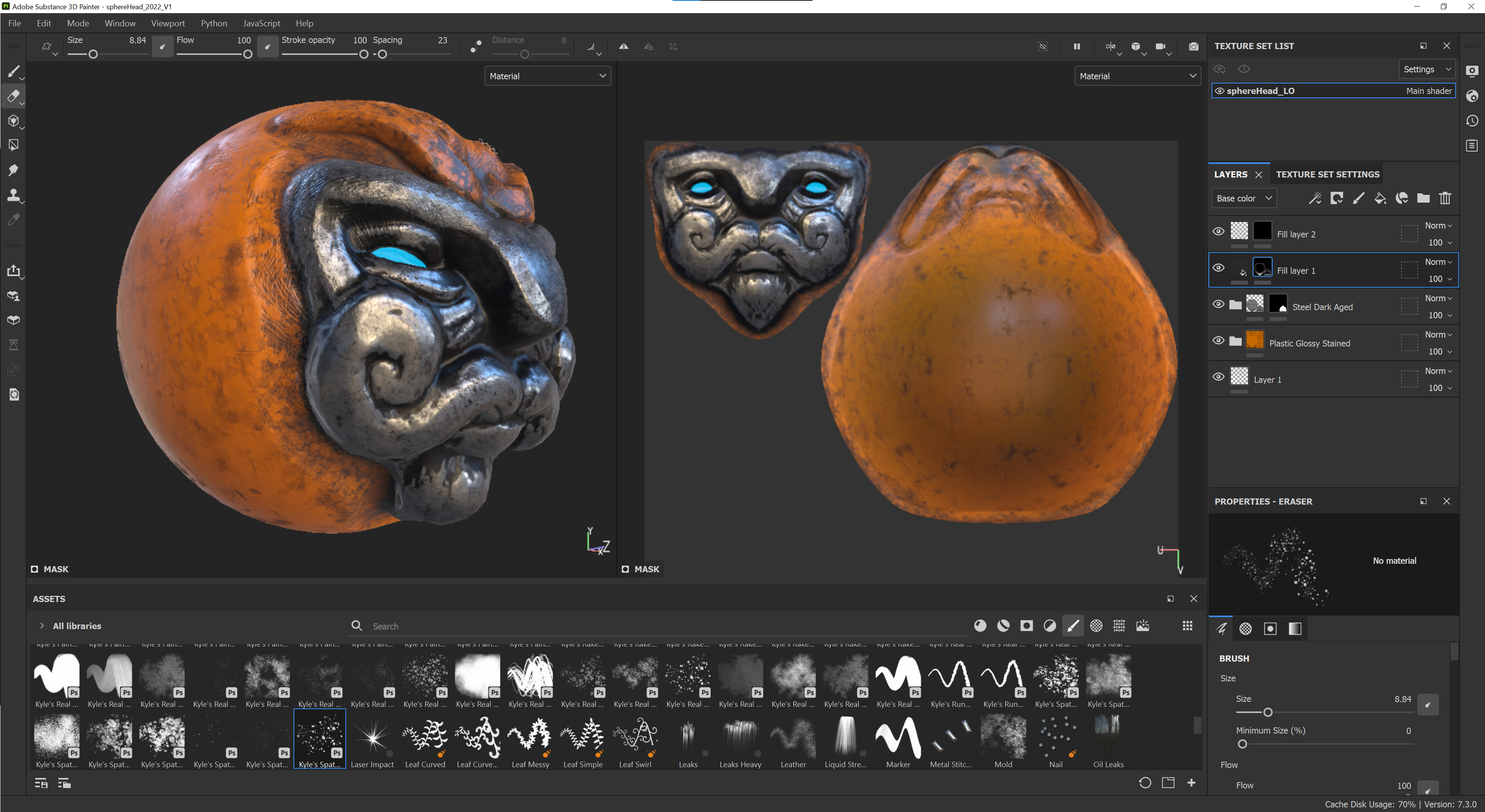Add a folder in layers panel
Image resolution: width=1485 pixels, height=812 pixels.
(x=1423, y=198)
